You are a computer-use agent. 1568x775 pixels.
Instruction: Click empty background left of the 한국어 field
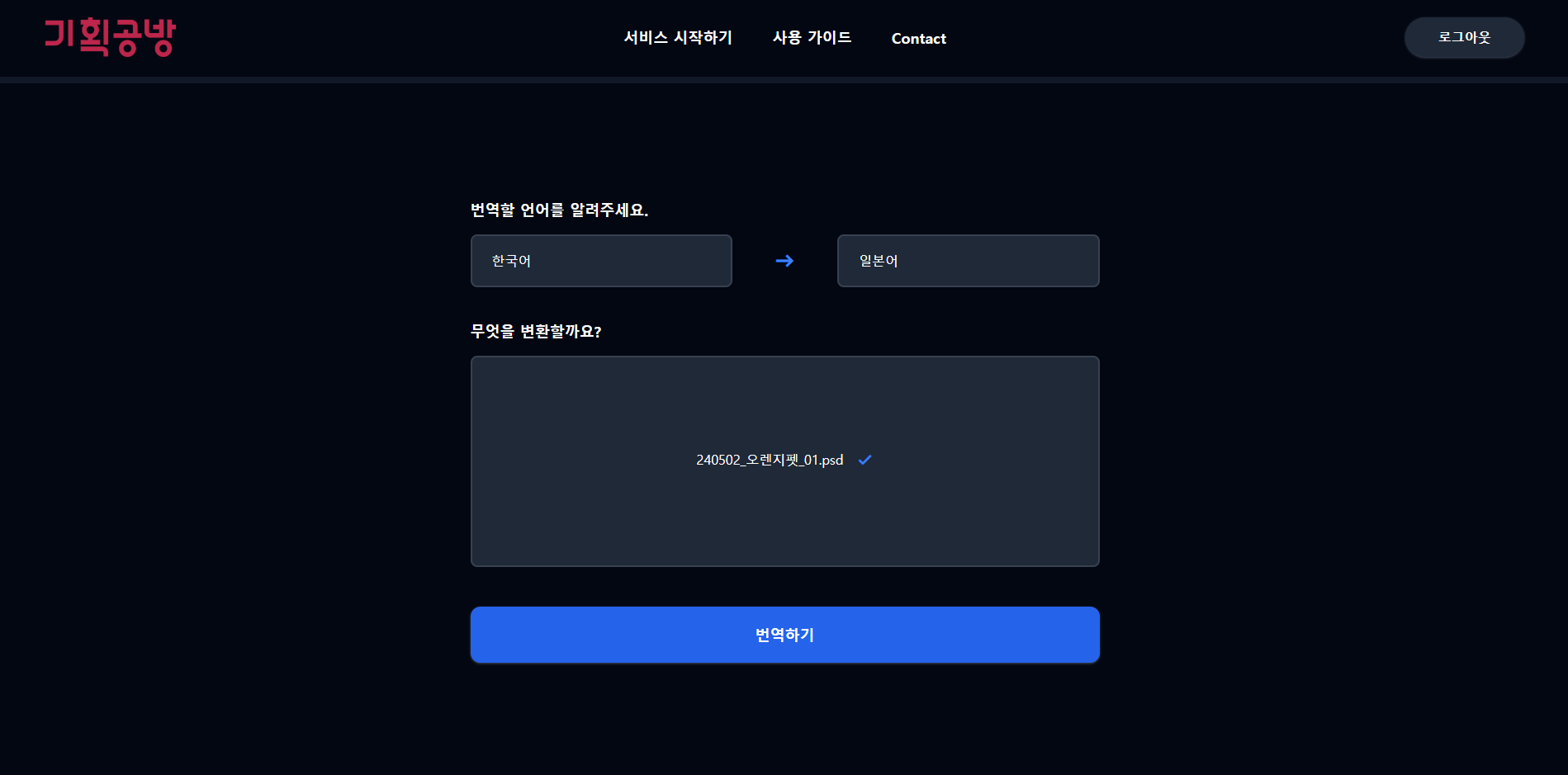(248, 261)
